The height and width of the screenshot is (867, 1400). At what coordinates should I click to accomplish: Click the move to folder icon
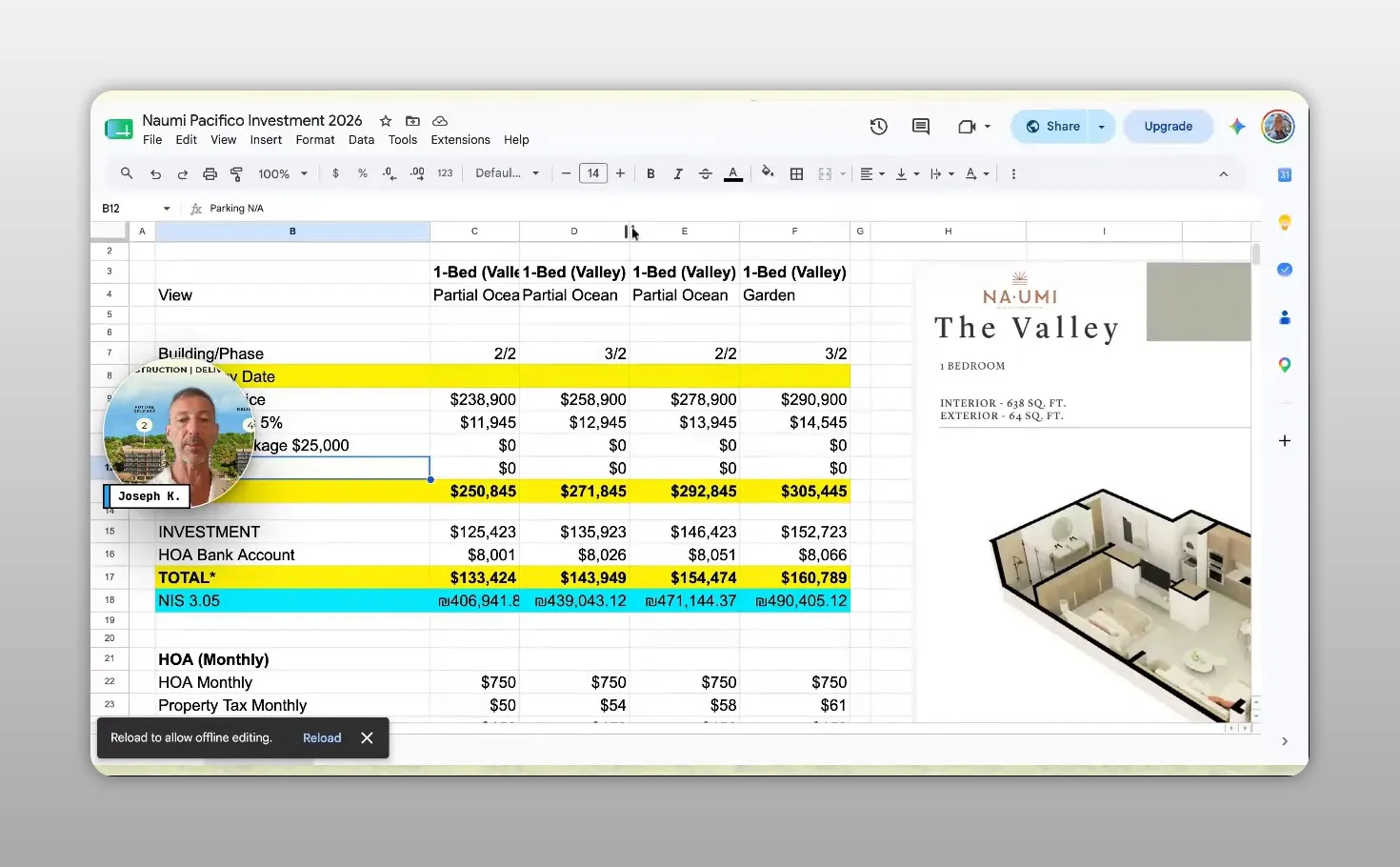[x=412, y=121]
